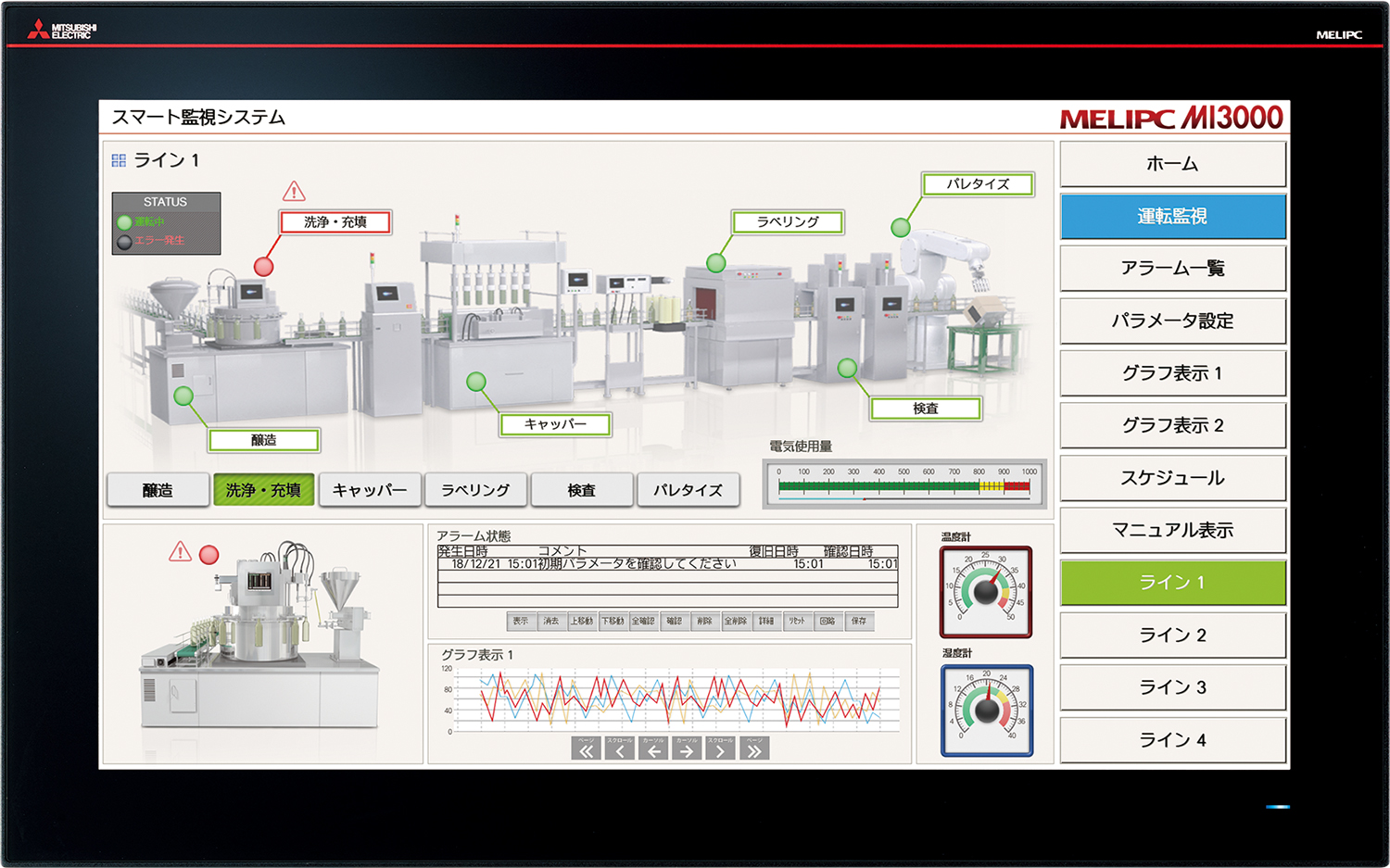Click the 削除 alarm button
Viewport: 1390px width, 868px height.
point(704,621)
